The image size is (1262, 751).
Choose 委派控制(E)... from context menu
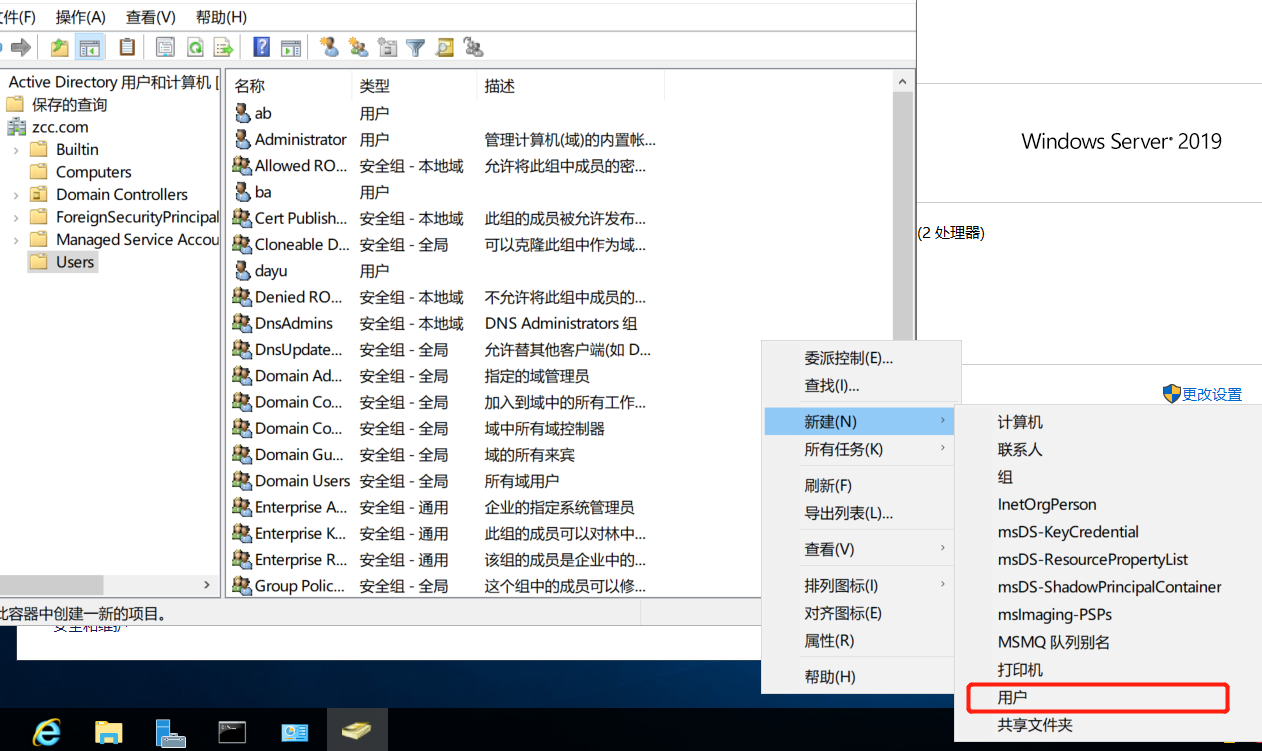860,358
